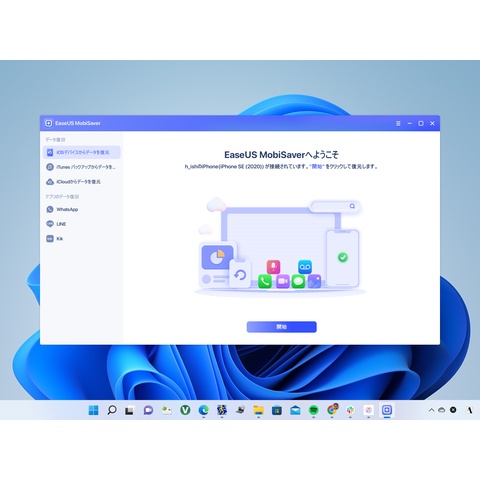Open the hamburger menu in title bar
This screenshot has height=480, width=480.
(398, 123)
